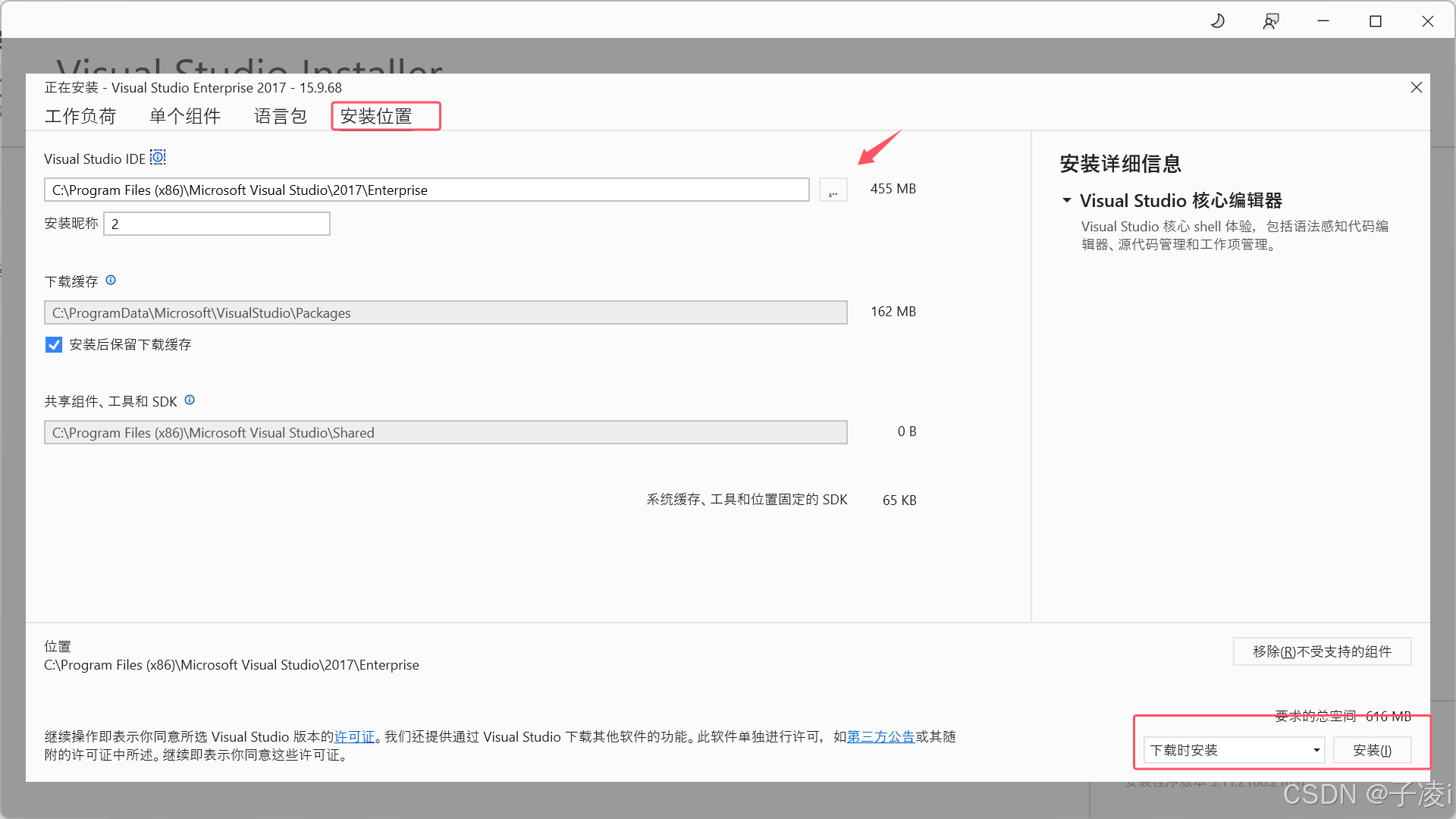The width and height of the screenshot is (1456, 819).
Task: Collapse Visual Studio 核心编辑器 section
Action: pos(1067,200)
